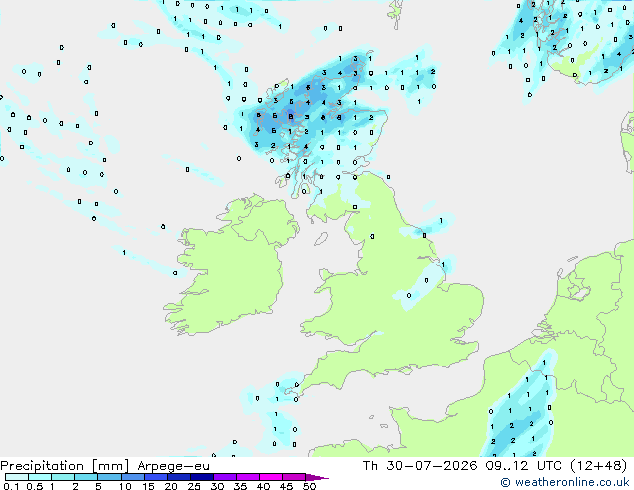Screen dimensions: 634x490
Task: Select the 5–10 mm legend color swatch
Action: tap(109, 477)
